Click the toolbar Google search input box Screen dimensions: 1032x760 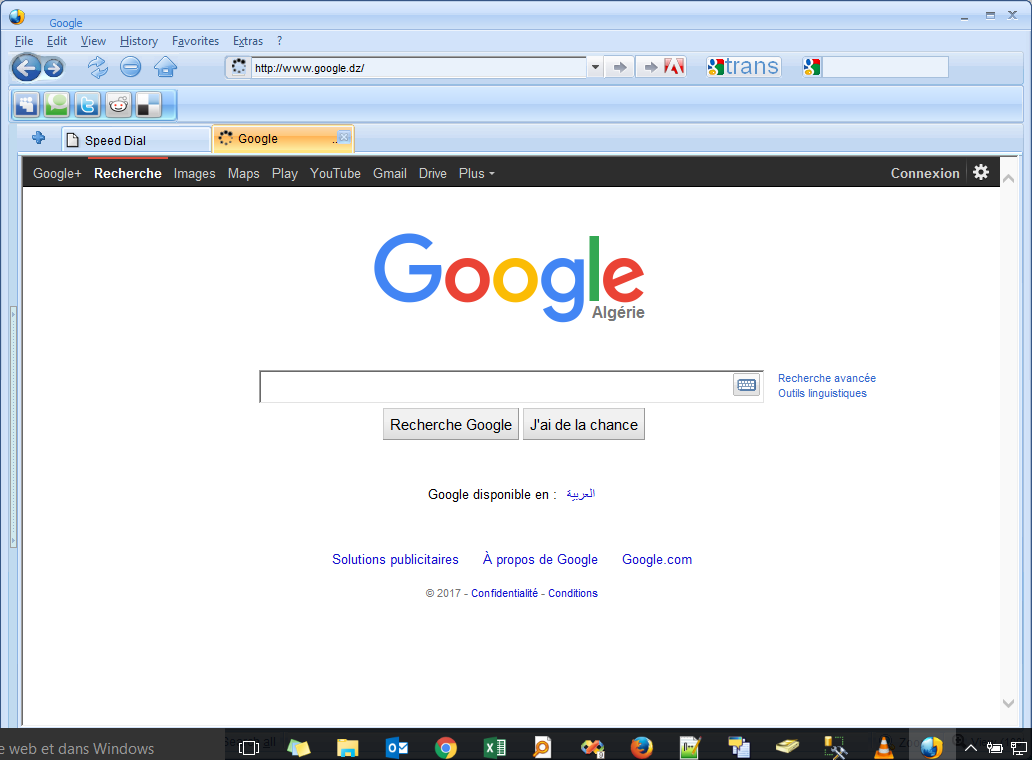coord(885,67)
